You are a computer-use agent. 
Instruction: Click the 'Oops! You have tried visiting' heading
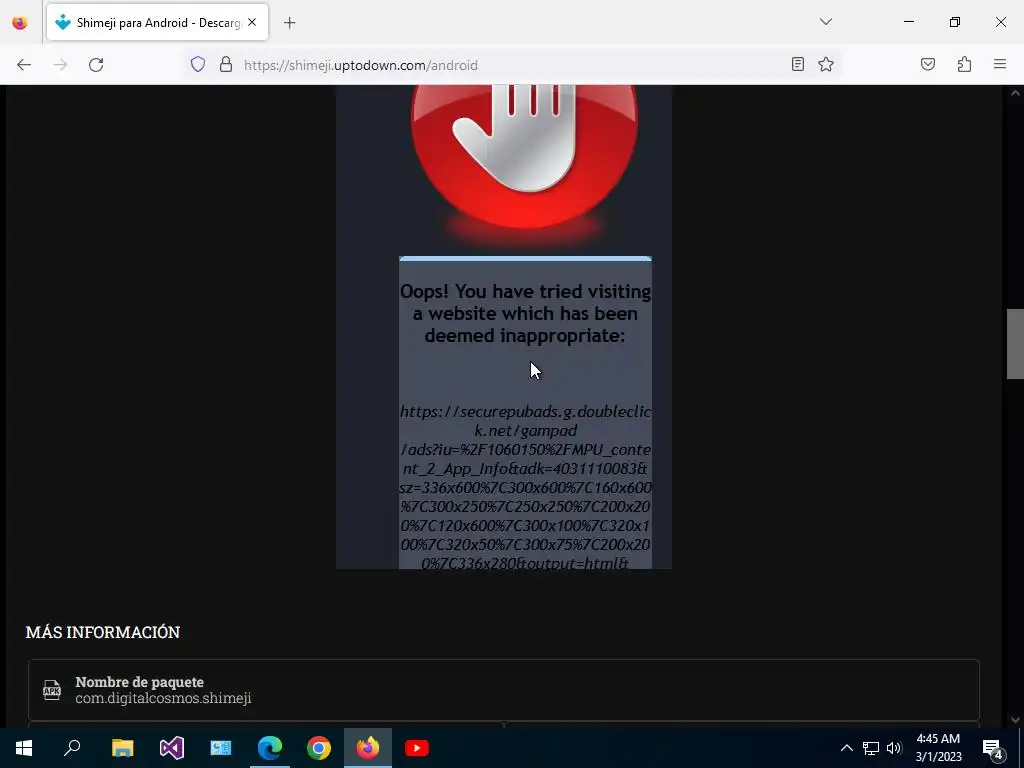coord(525,313)
